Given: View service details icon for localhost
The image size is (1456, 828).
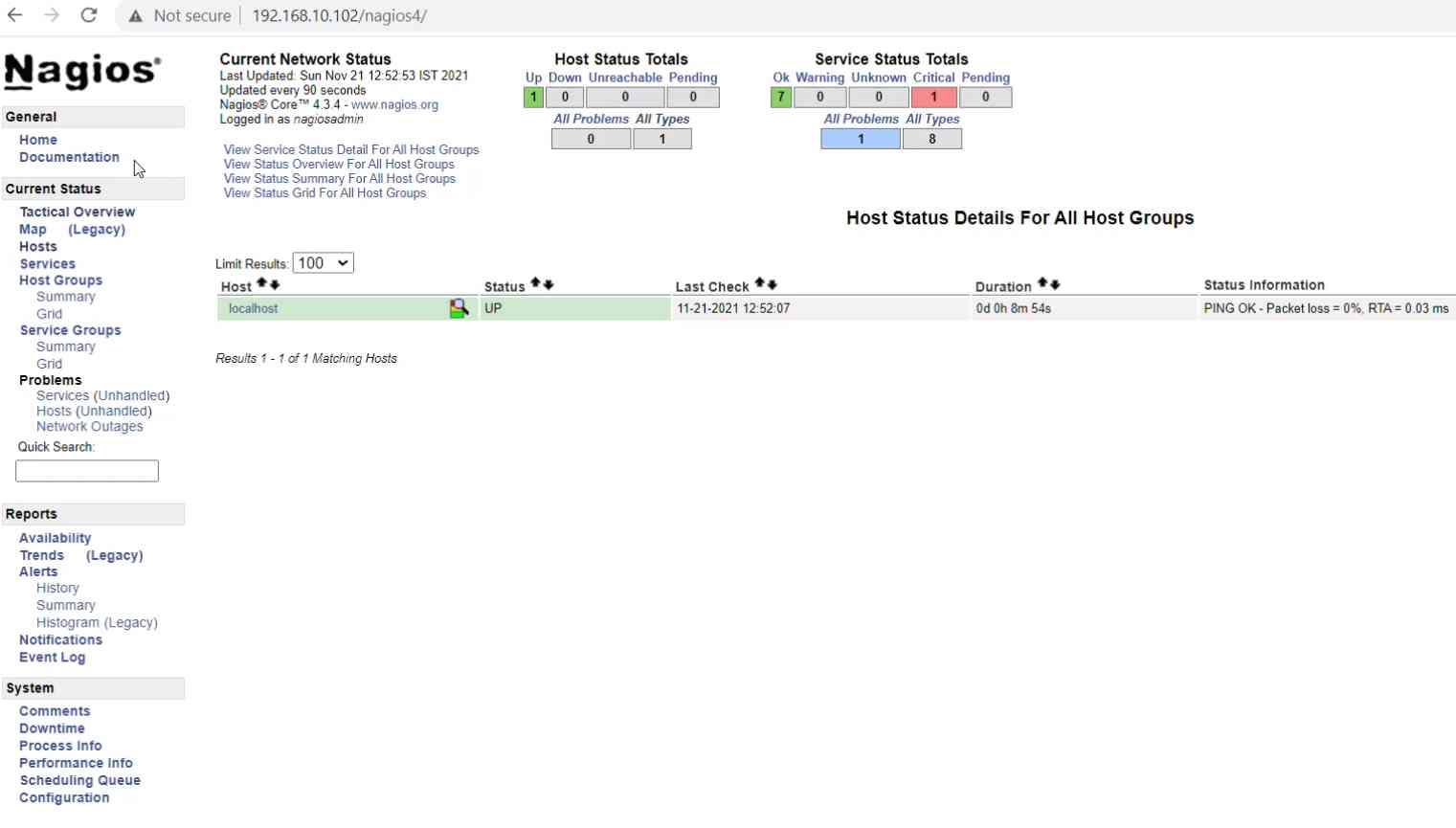Looking at the screenshot, I should pyautogui.click(x=459, y=308).
